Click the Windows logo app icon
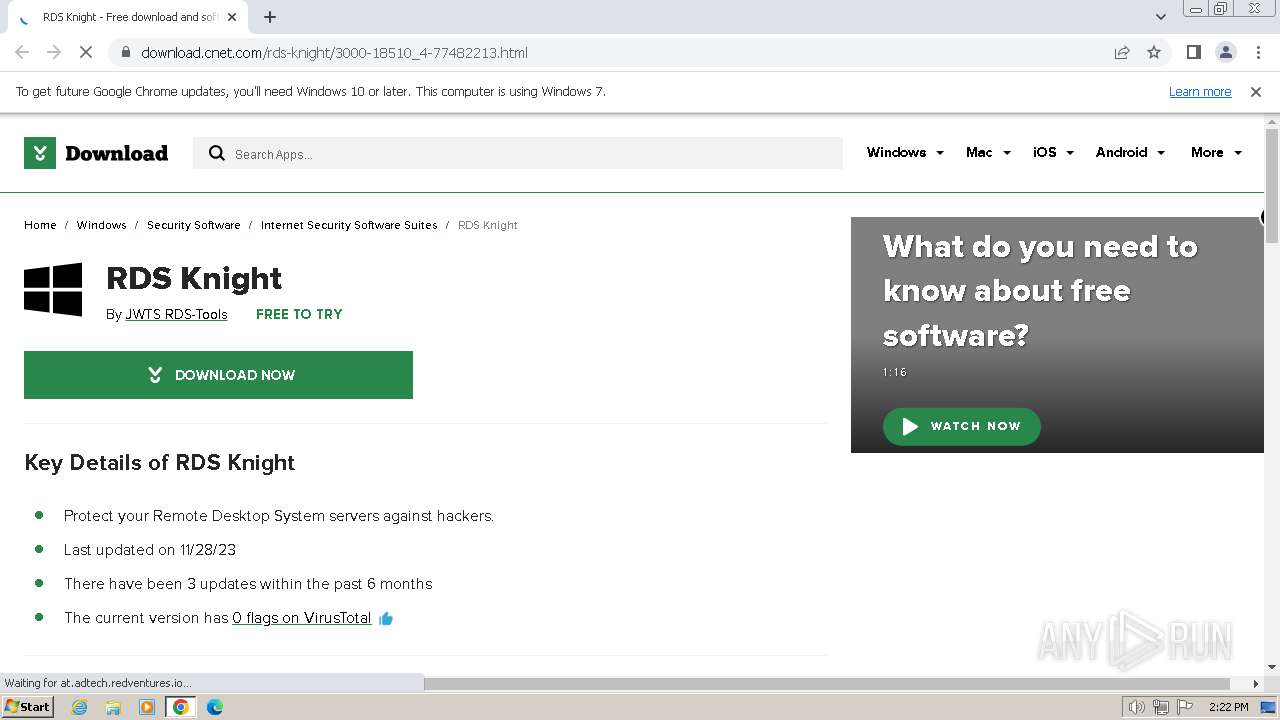 pos(53,290)
